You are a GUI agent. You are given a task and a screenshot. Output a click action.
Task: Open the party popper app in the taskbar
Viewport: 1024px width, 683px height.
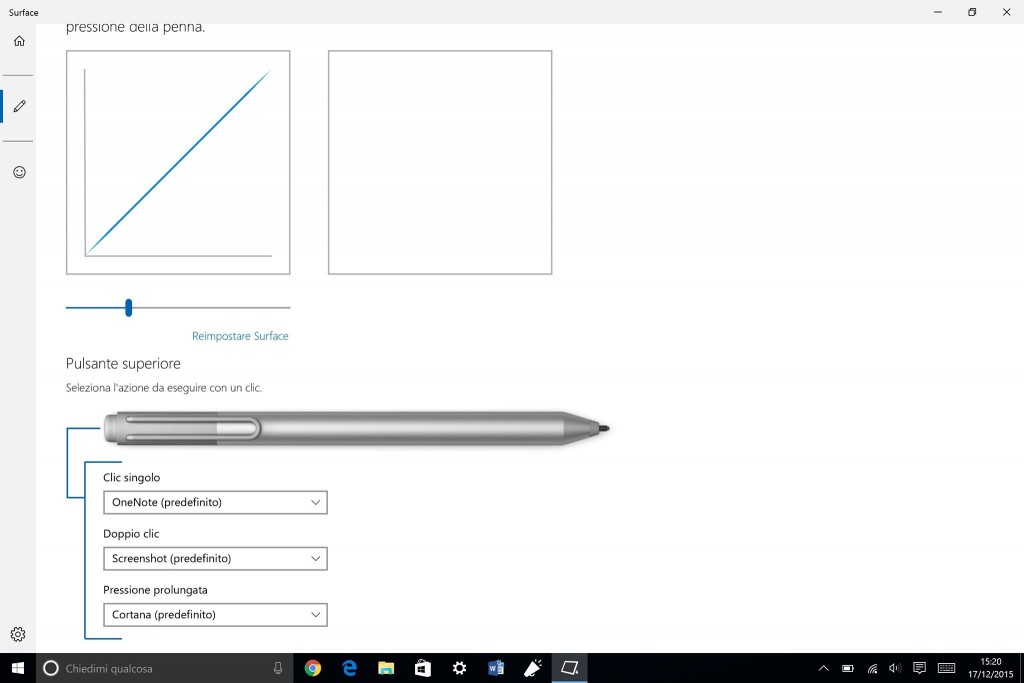click(x=533, y=668)
